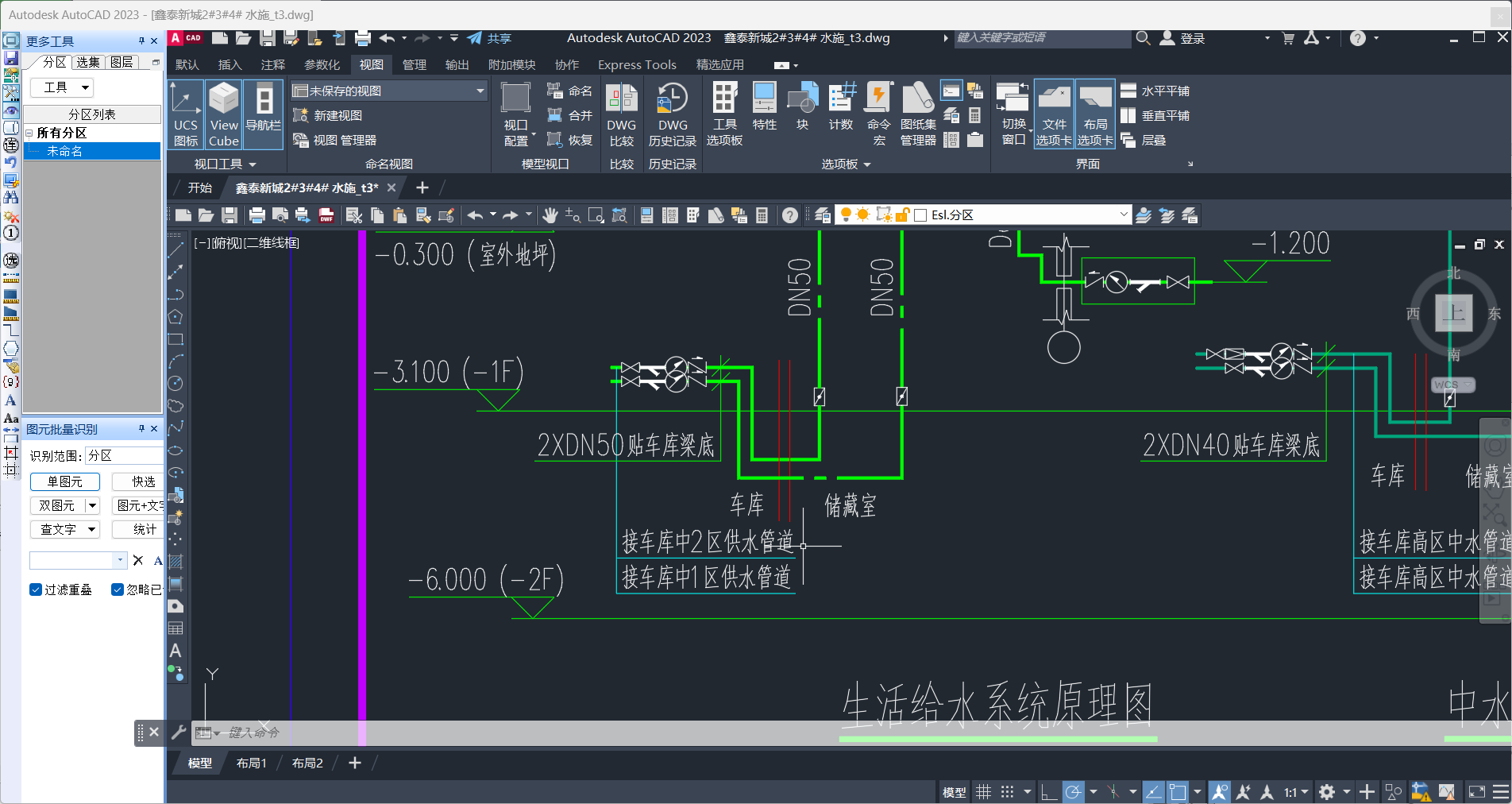Click the Match Properties brush icon
This screenshot has width=1512, height=804.
tap(423, 215)
